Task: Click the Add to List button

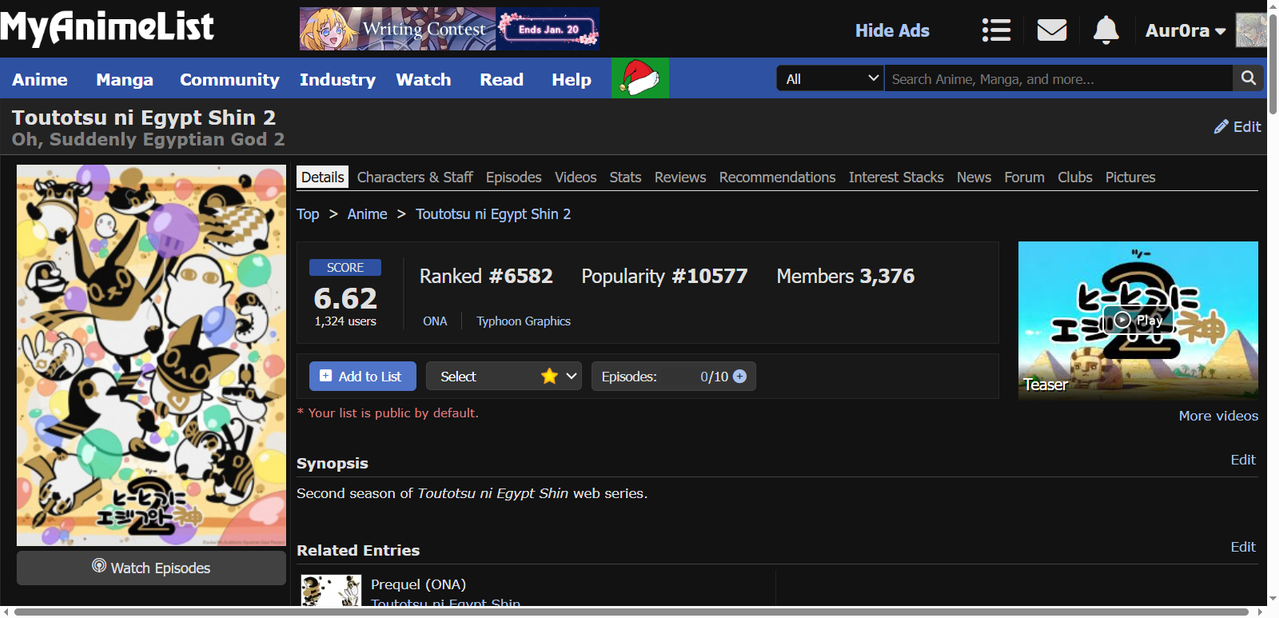Action: pos(363,376)
